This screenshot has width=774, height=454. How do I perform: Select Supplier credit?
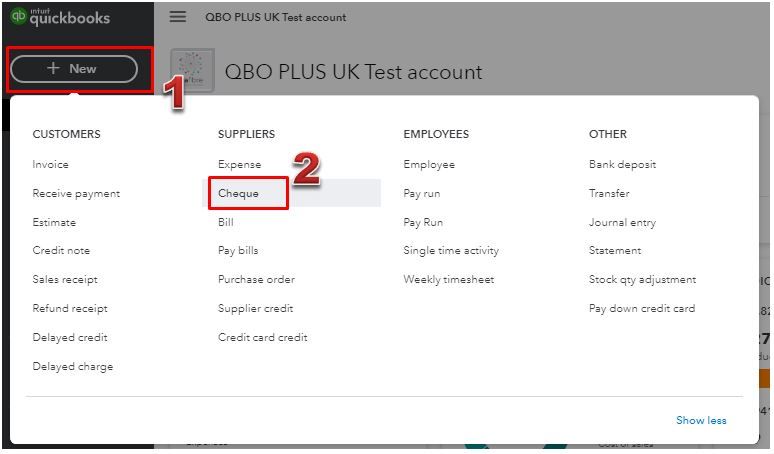(255, 308)
